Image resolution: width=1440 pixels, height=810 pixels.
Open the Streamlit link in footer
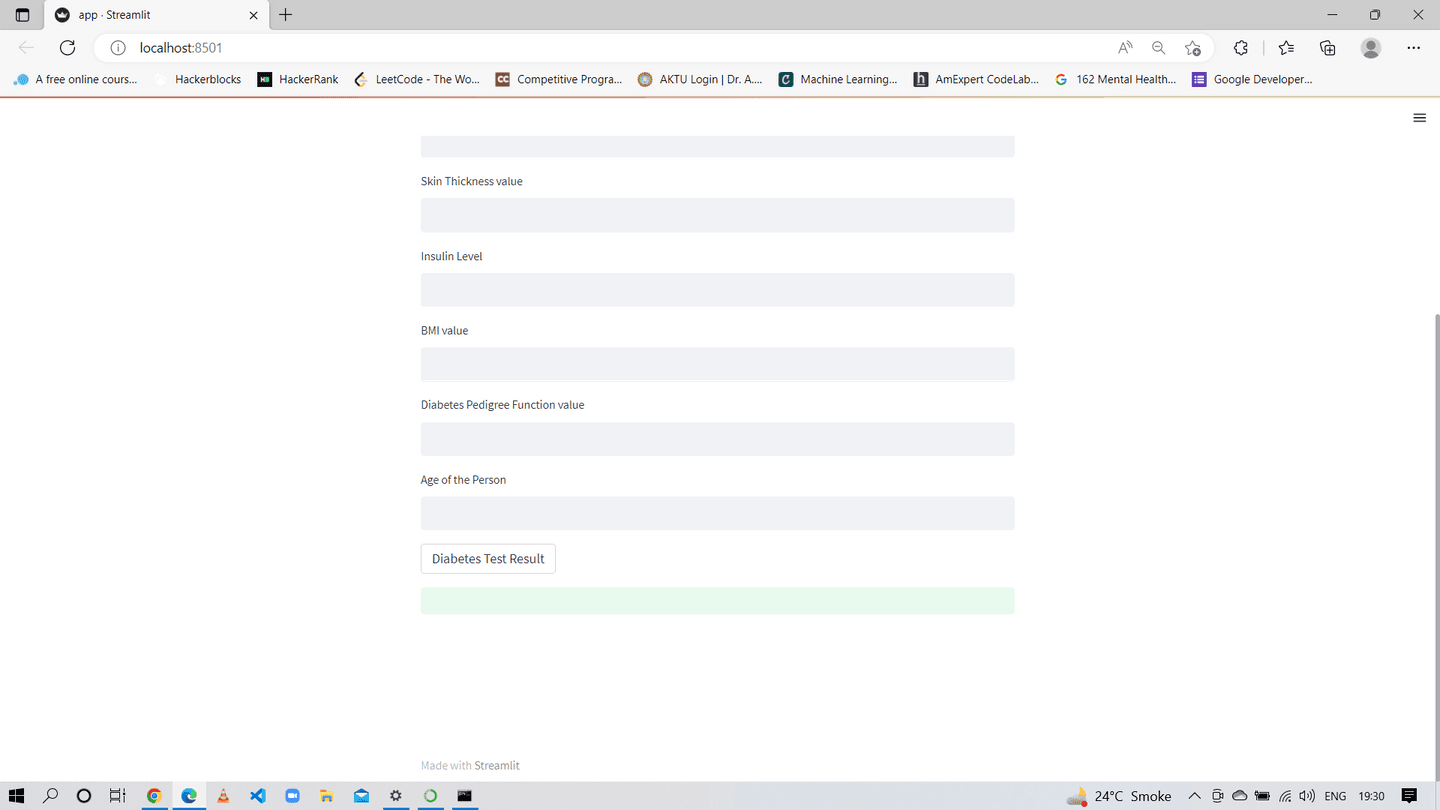497,765
